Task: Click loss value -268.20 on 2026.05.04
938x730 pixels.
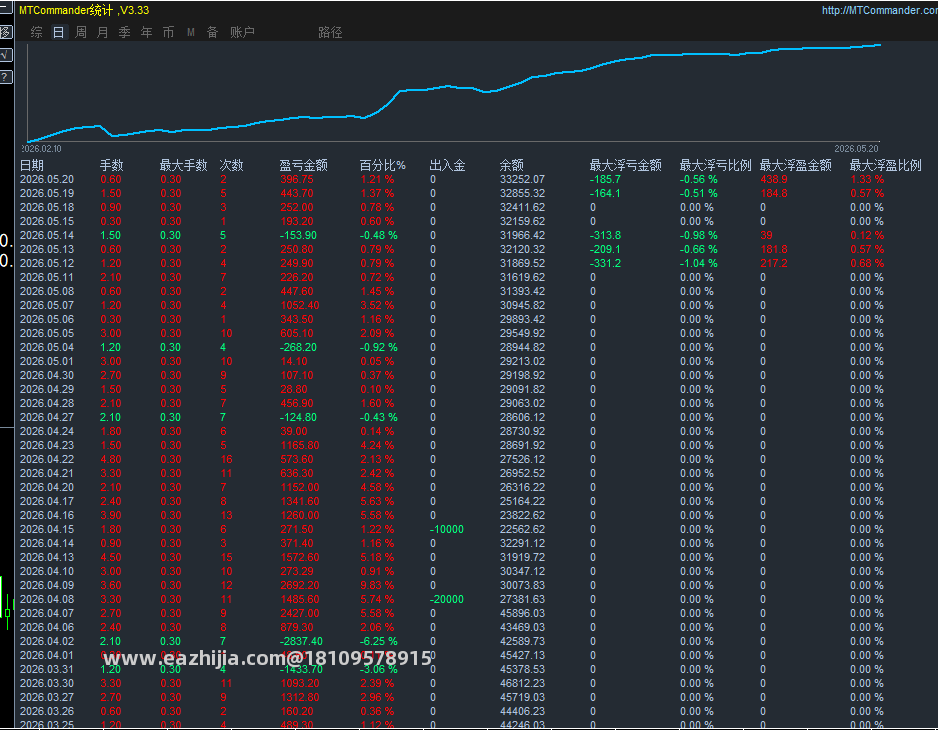Action: point(298,347)
